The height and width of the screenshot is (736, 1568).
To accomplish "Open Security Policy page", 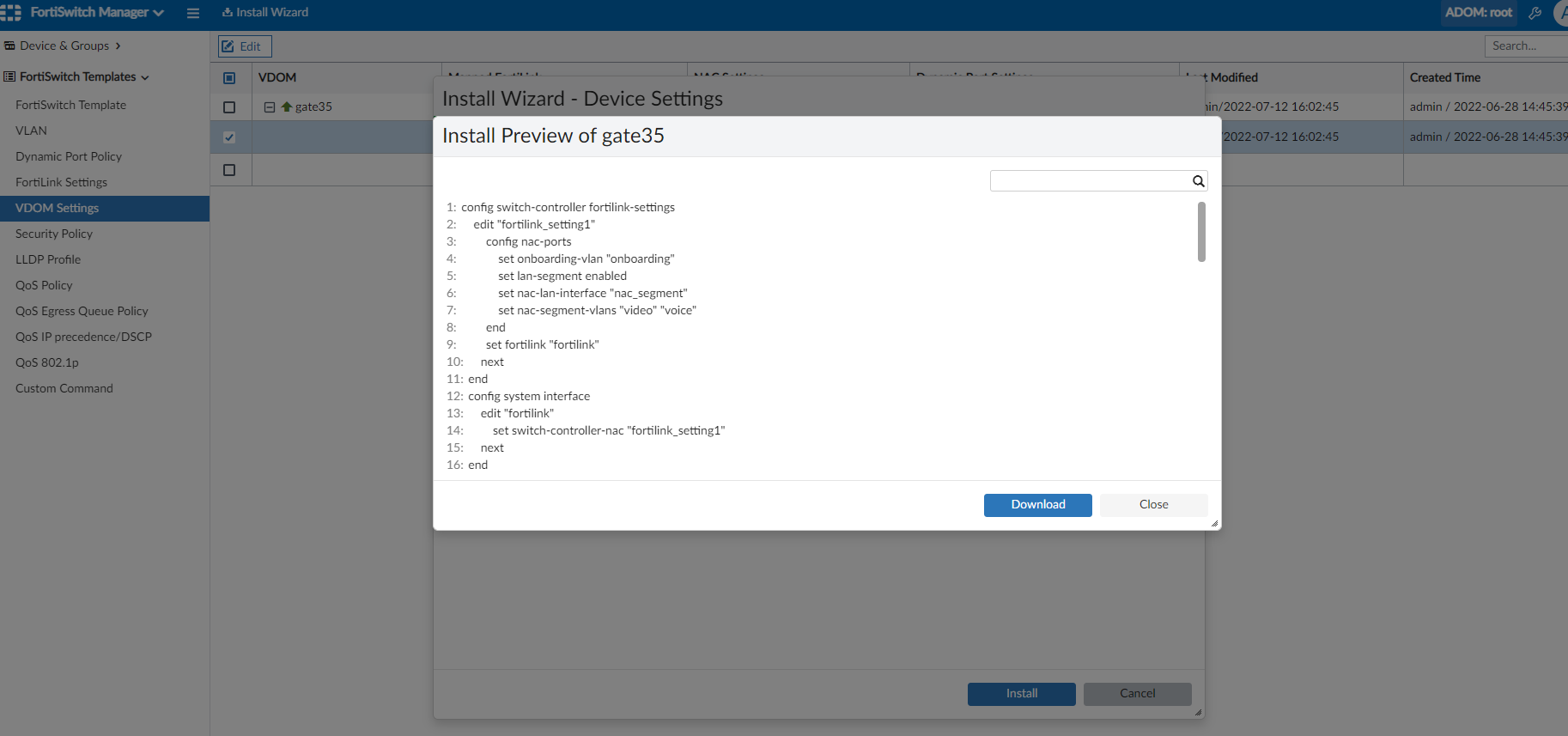I will click(54, 234).
